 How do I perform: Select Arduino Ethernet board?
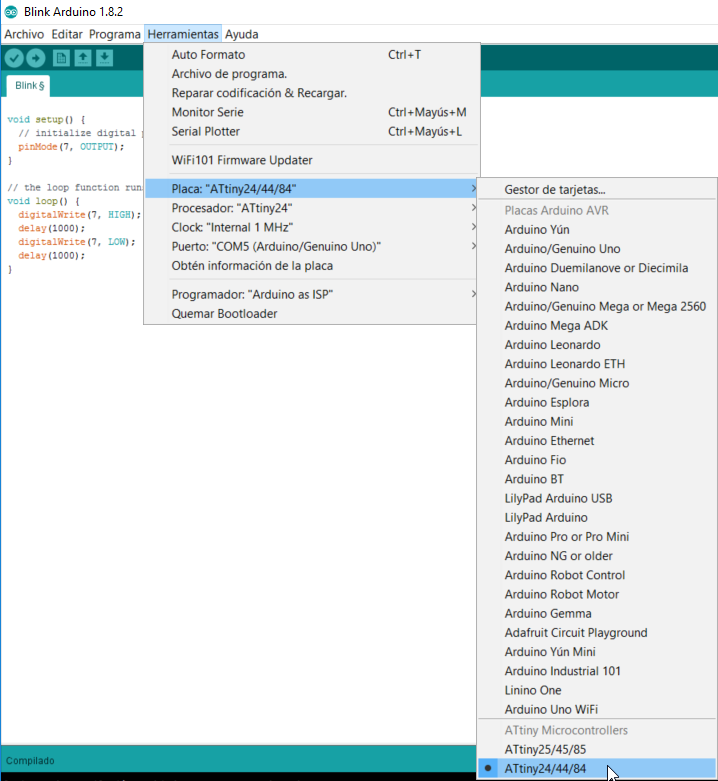pos(597,441)
